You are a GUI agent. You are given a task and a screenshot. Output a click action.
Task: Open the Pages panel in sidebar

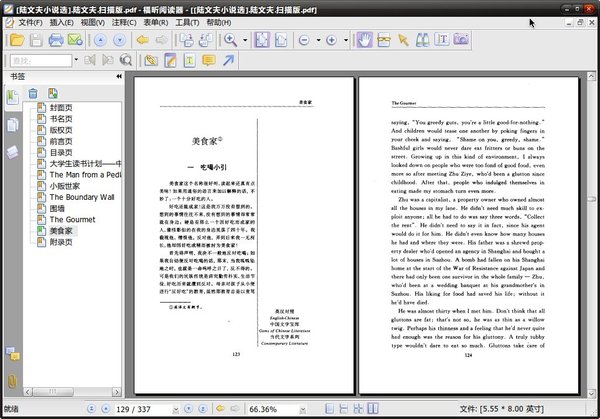(12, 125)
